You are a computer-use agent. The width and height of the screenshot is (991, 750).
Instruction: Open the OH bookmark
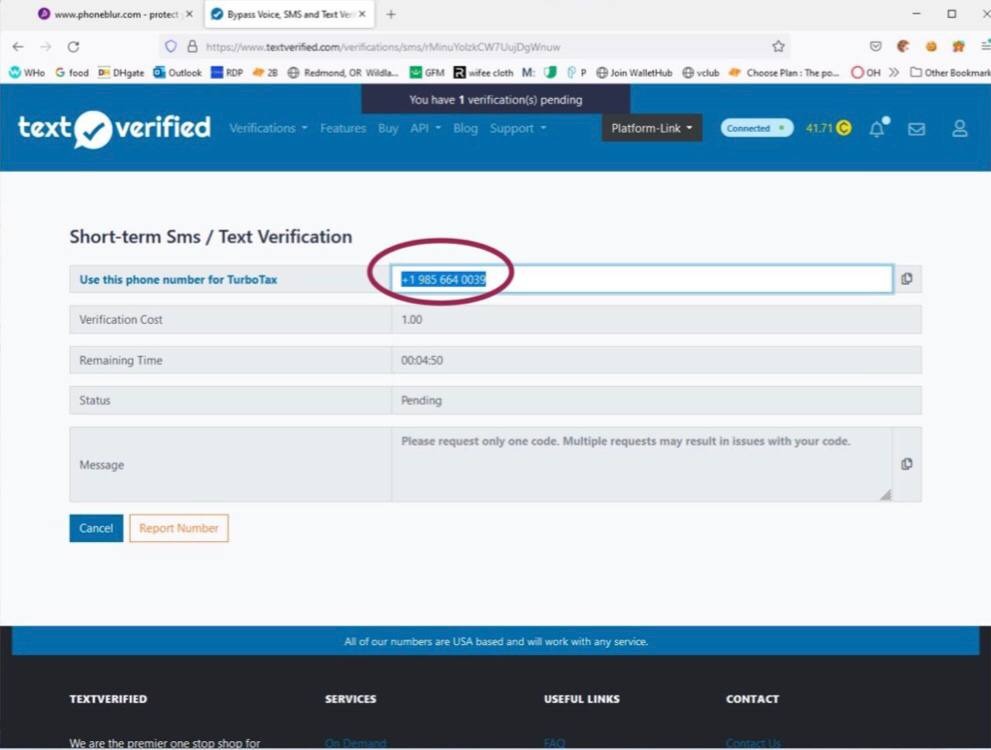pos(866,73)
